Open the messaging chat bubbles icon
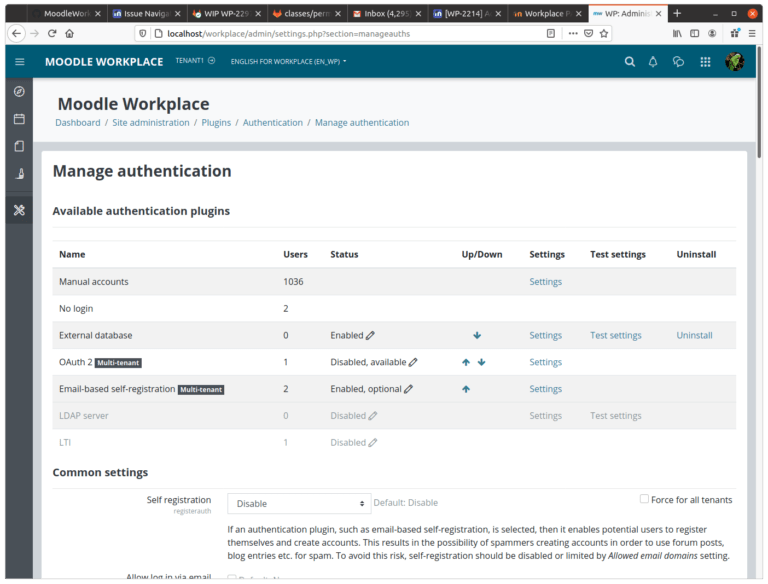768x584 pixels. [x=678, y=62]
